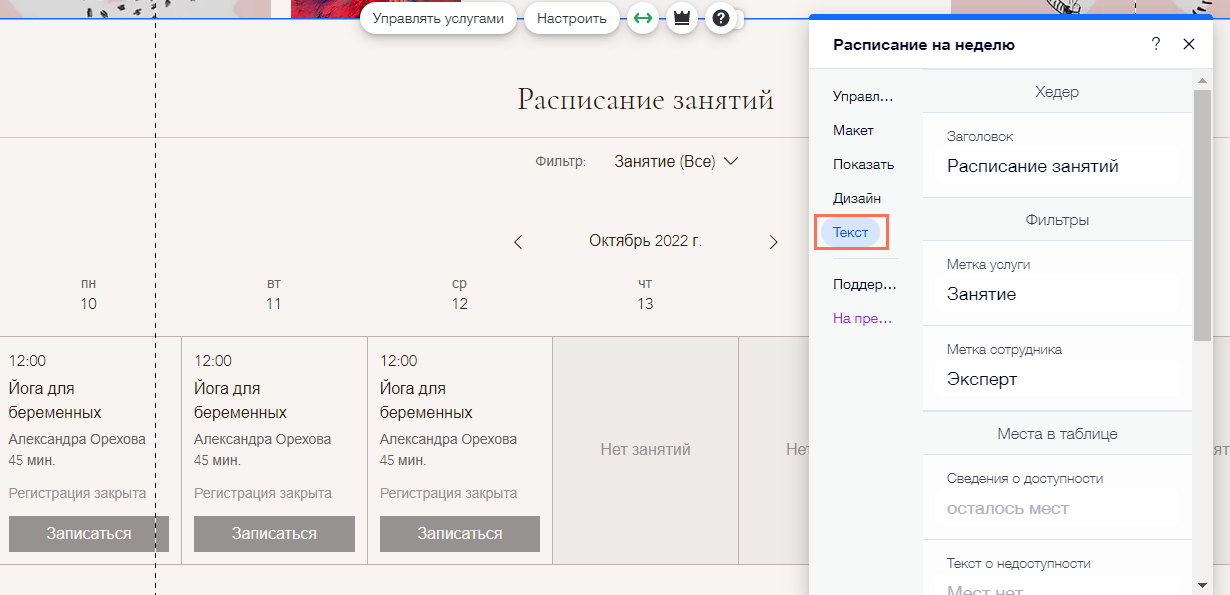Image resolution: width=1230 pixels, height=595 pixels.
Task: Click the Октябрь 2022 г. month label
Action: point(645,241)
